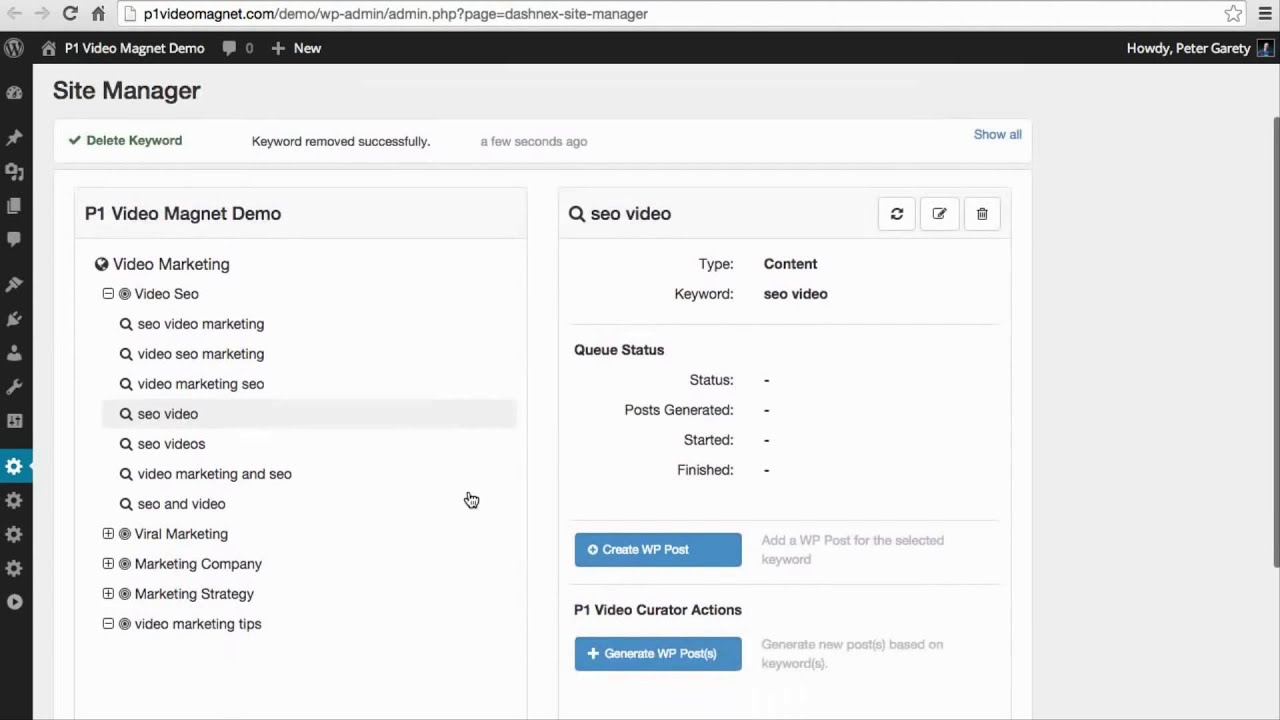Select the Marketing Strategy group label

click(194, 594)
